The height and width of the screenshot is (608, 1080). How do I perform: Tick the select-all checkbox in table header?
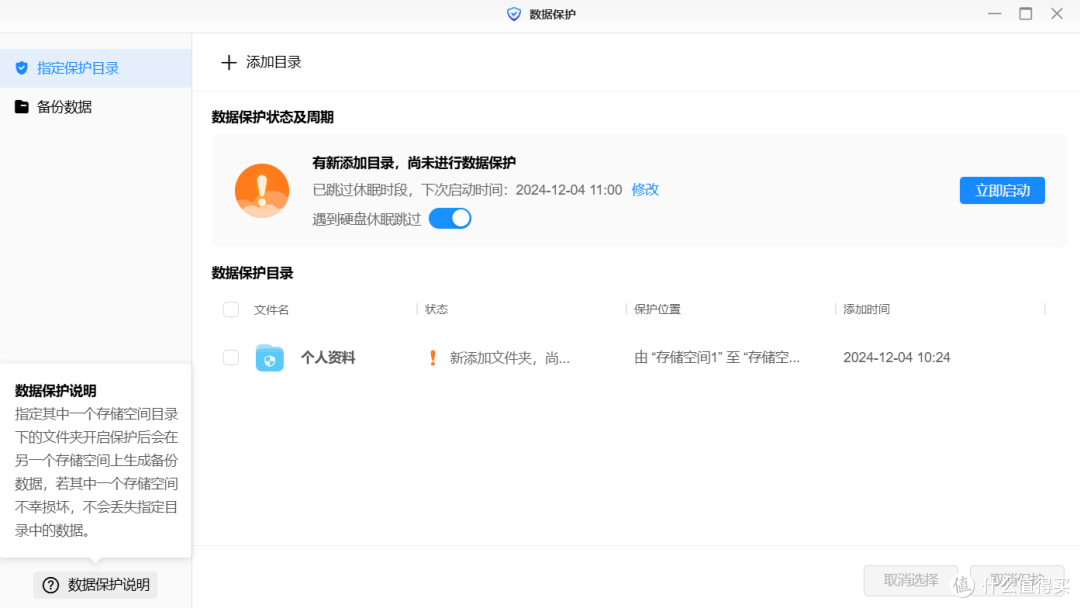(231, 309)
